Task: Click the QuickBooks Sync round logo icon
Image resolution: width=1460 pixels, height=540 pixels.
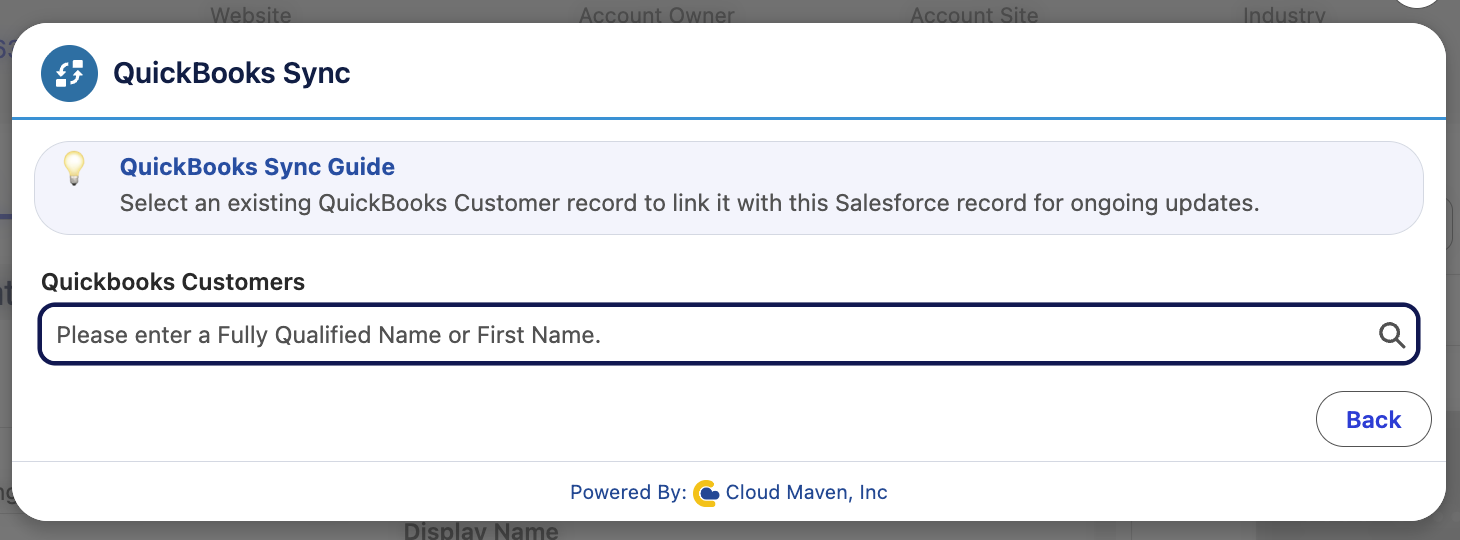Action: click(69, 73)
